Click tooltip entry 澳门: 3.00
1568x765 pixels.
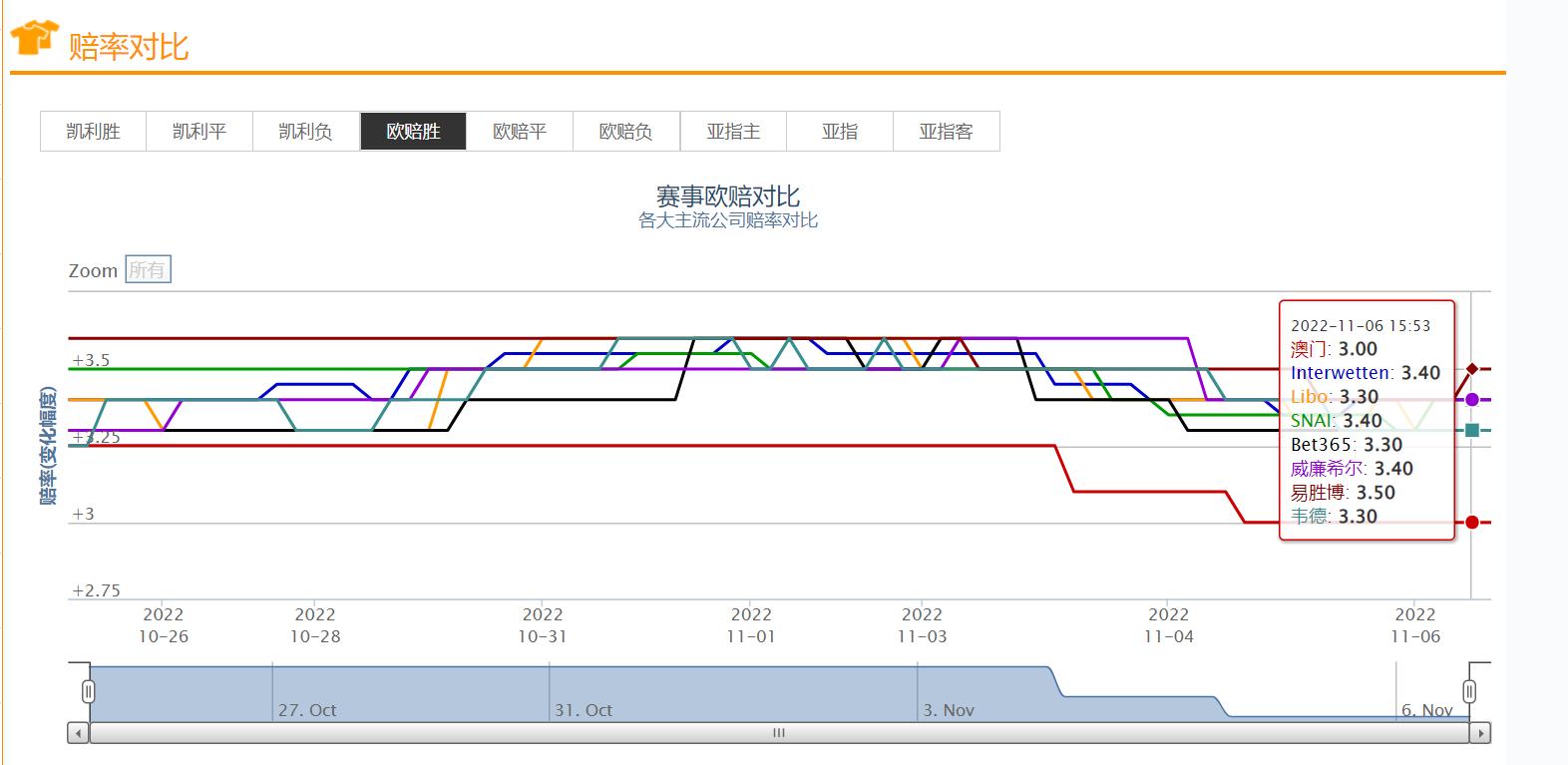1334,349
